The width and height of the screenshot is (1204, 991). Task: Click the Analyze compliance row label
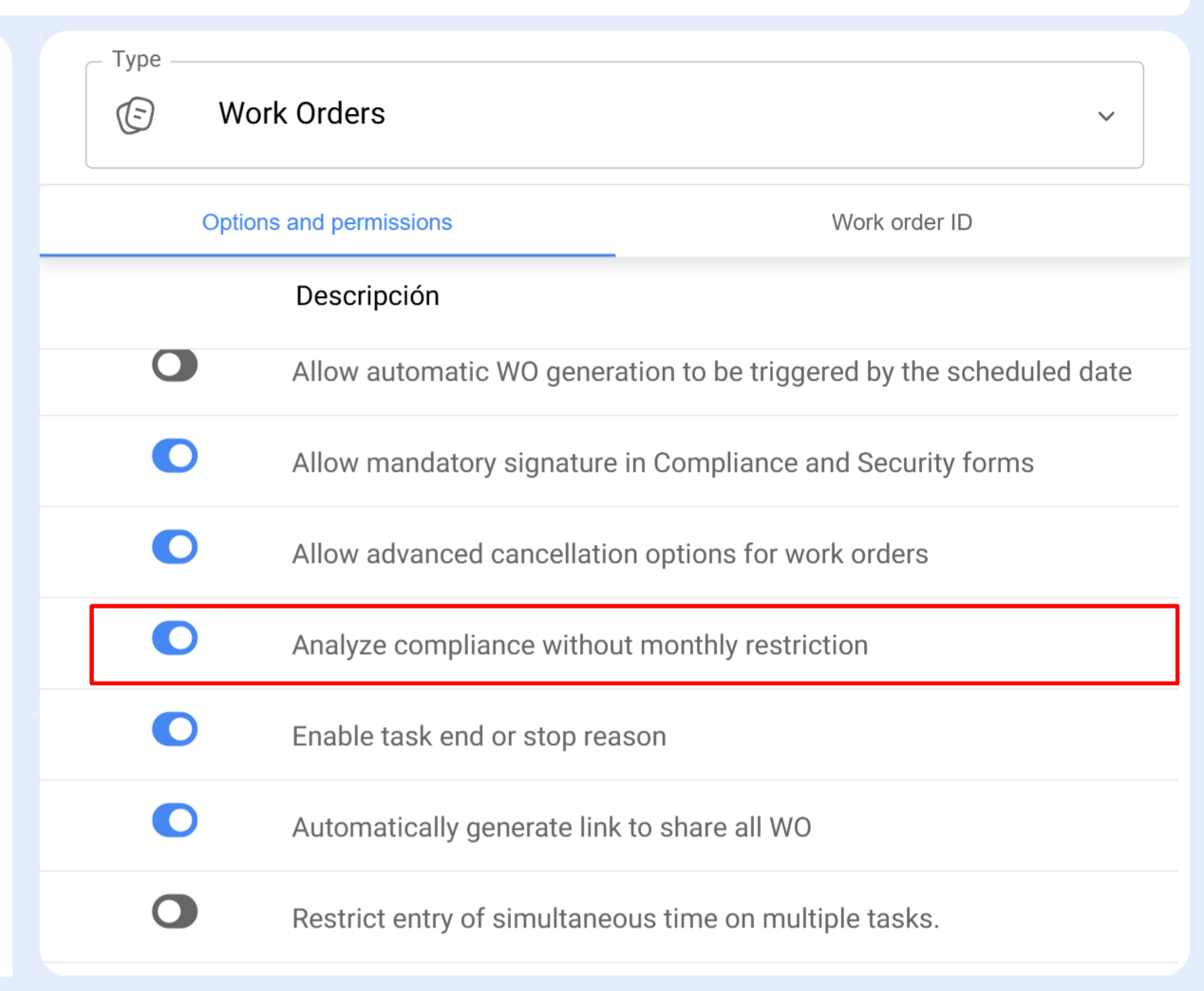579,645
